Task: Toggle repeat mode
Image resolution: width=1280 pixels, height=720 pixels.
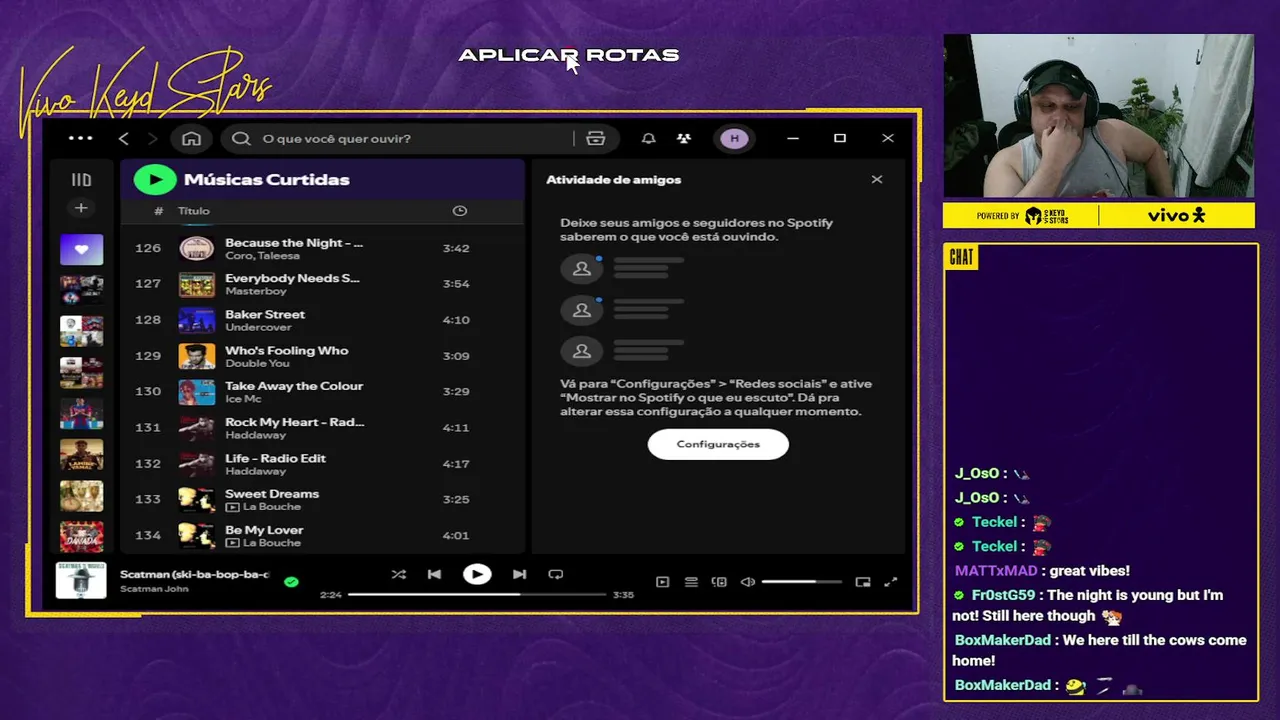Action: pos(556,574)
